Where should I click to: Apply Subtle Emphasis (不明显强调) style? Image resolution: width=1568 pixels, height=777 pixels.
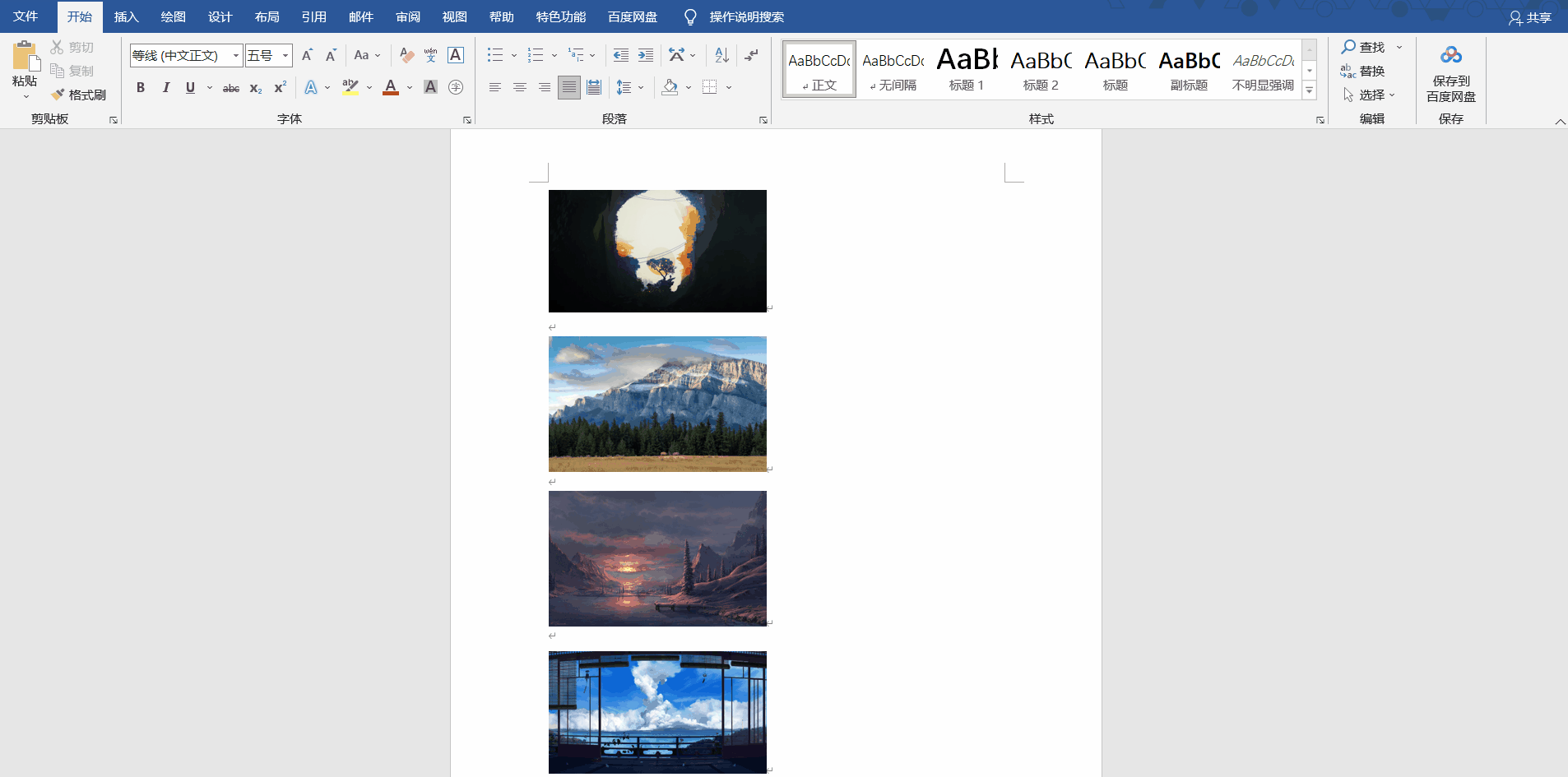click(1263, 70)
